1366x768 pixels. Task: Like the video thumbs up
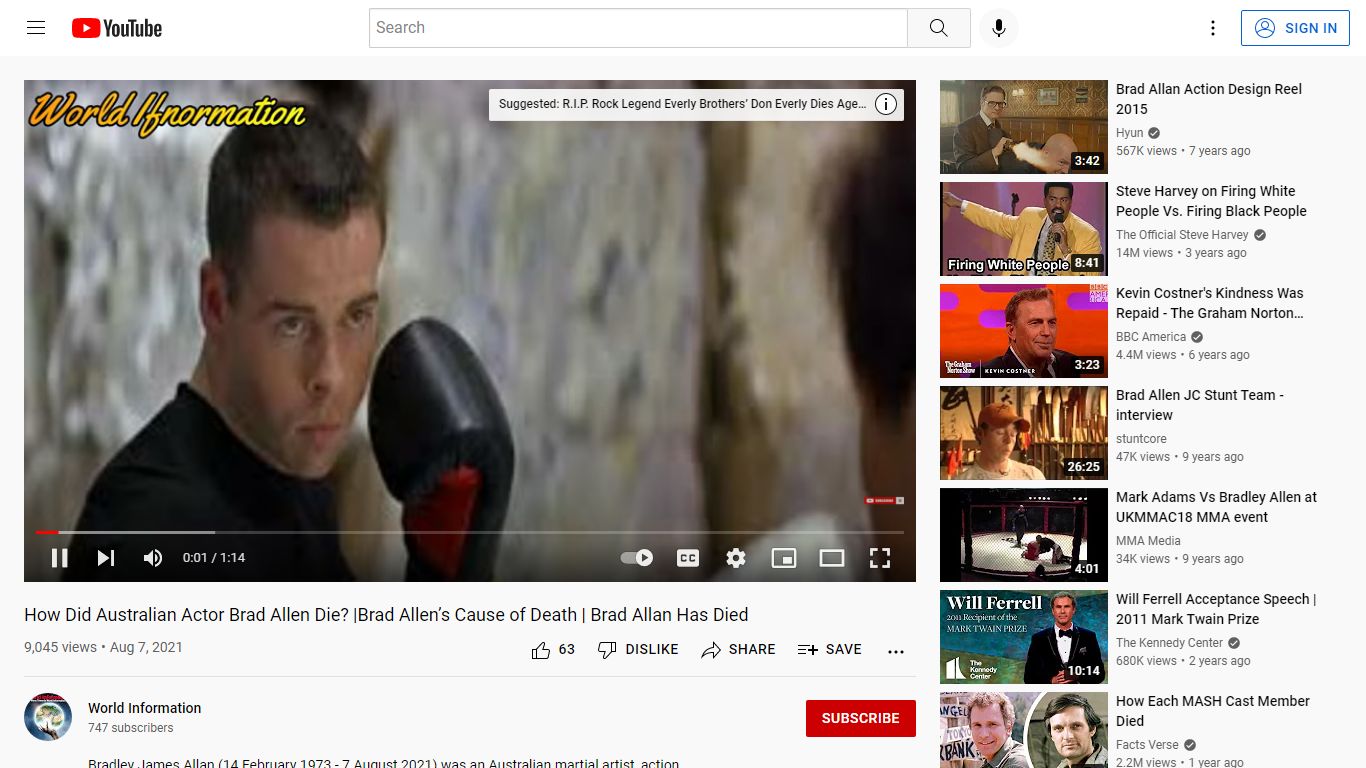tap(541, 650)
